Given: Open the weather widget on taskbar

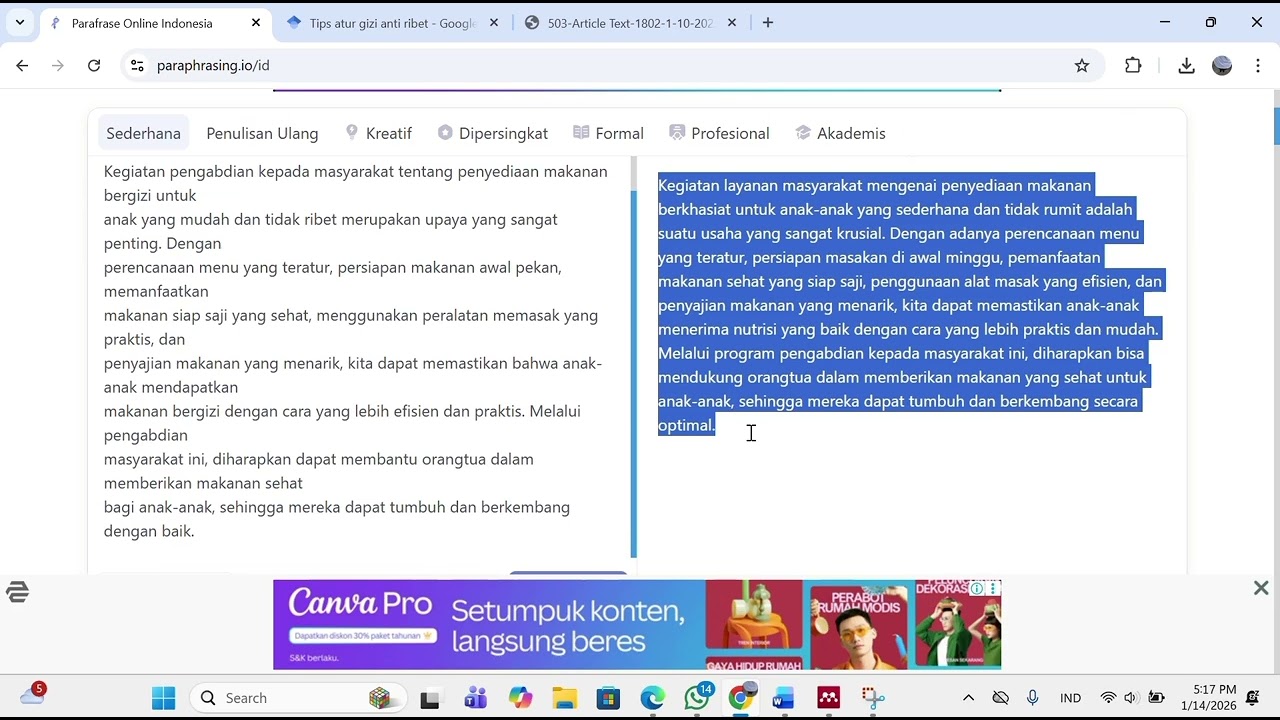Looking at the screenshot, I should pos(33,695).
